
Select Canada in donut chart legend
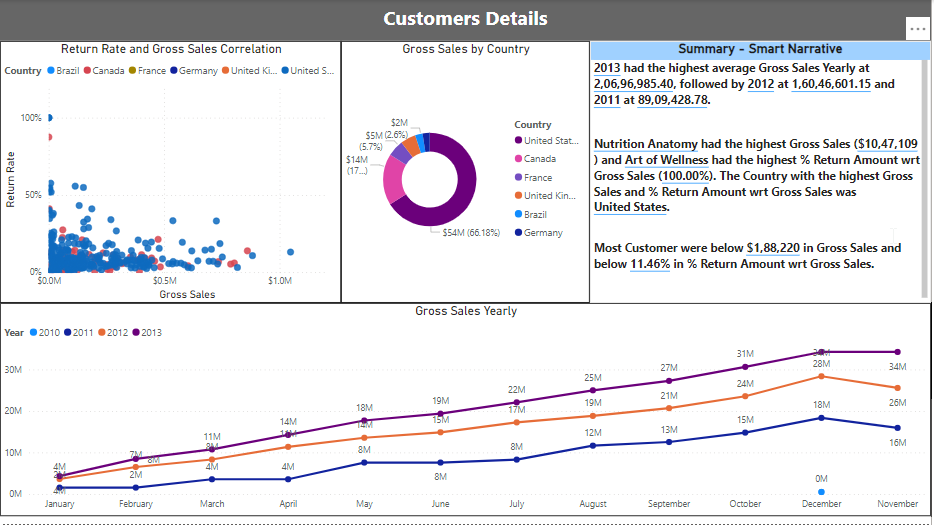(535, 159)
